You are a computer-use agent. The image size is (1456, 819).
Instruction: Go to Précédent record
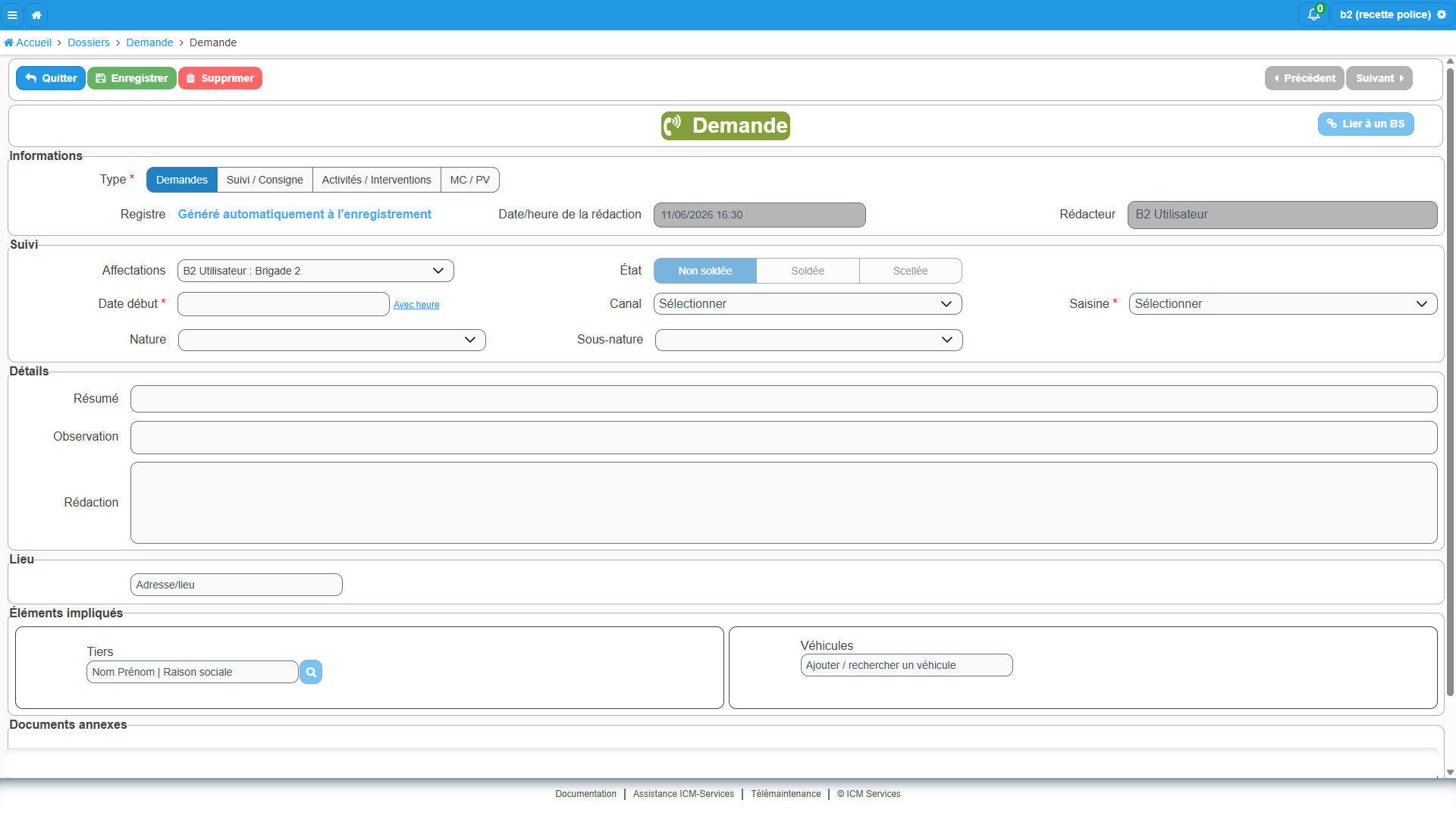[x=1304, y=78]
